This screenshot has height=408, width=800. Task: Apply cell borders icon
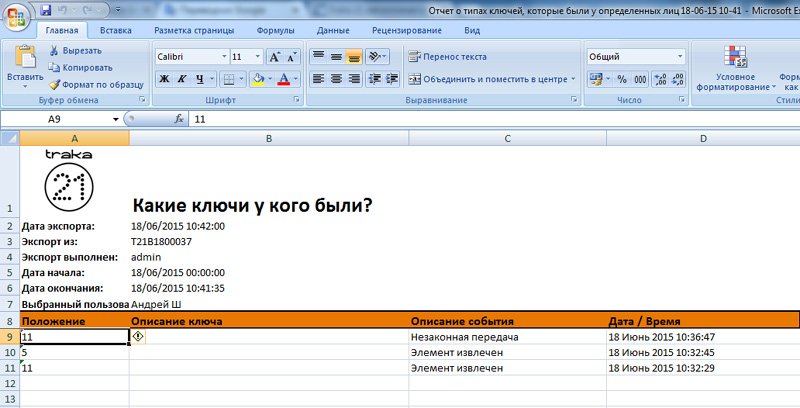point(229,79)
